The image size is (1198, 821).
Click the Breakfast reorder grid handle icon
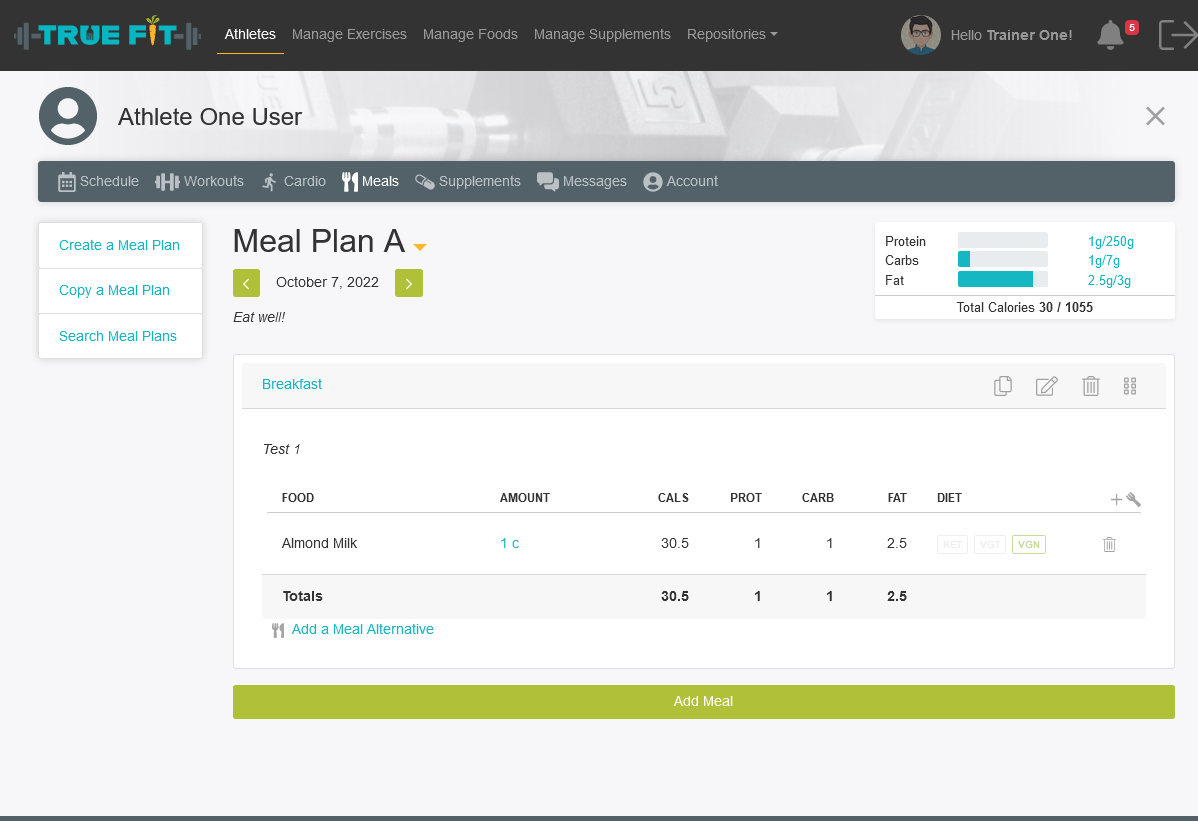[1130, 386]
